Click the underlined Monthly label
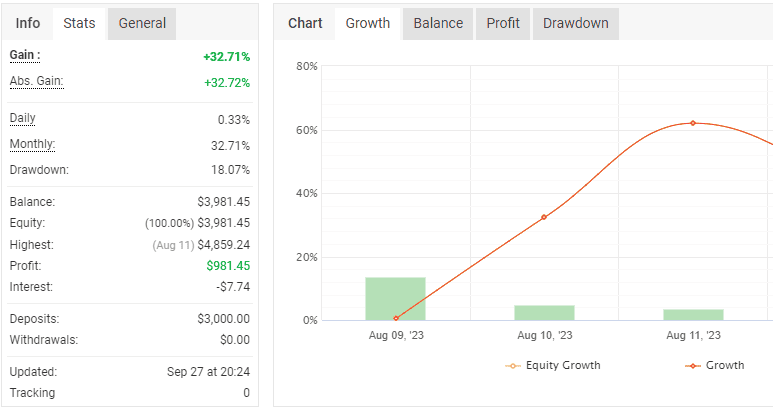 pyautogui.click(x=31, y=143)
